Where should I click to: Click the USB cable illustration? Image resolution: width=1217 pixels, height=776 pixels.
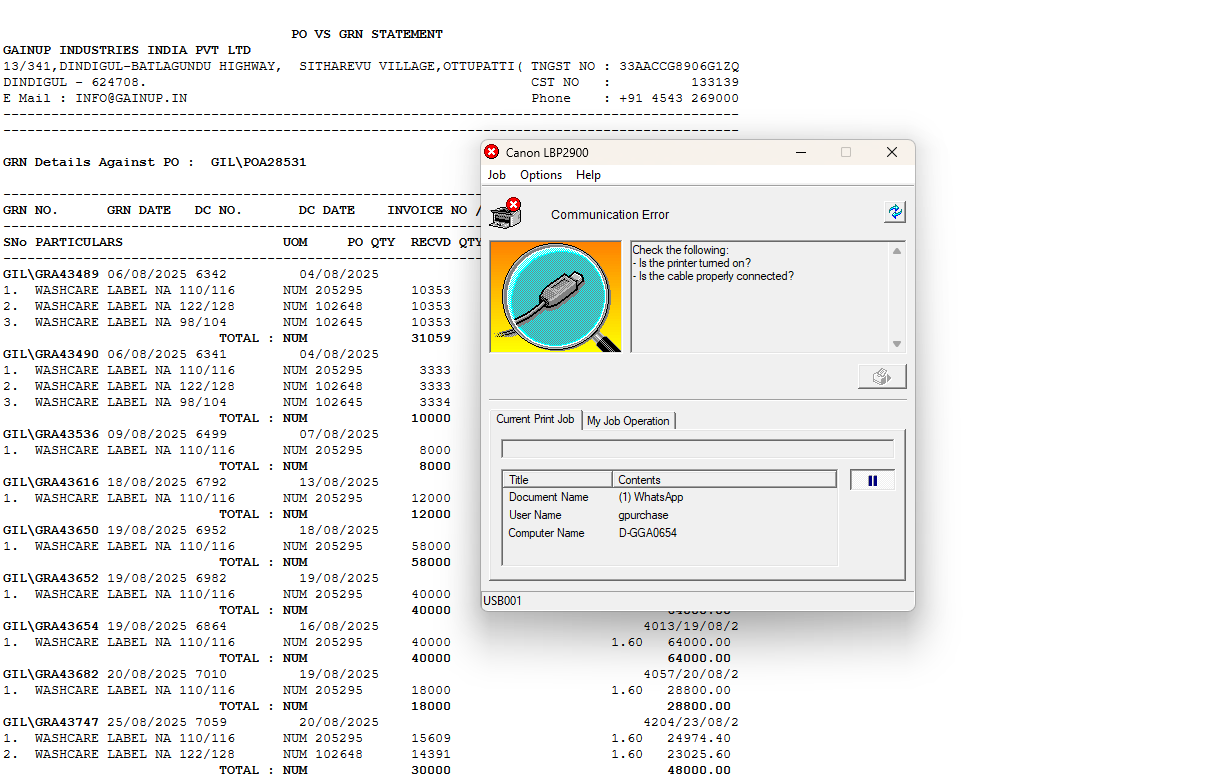point(555,297)
